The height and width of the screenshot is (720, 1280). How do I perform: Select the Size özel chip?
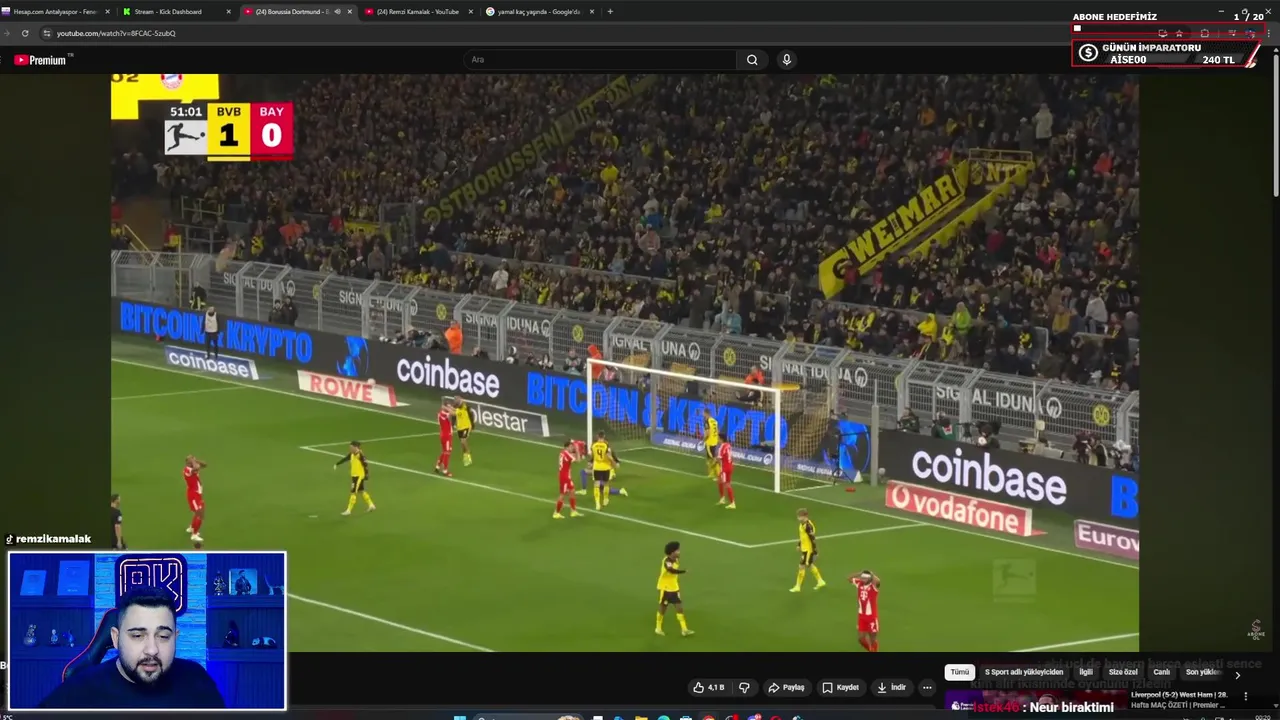1123,673
